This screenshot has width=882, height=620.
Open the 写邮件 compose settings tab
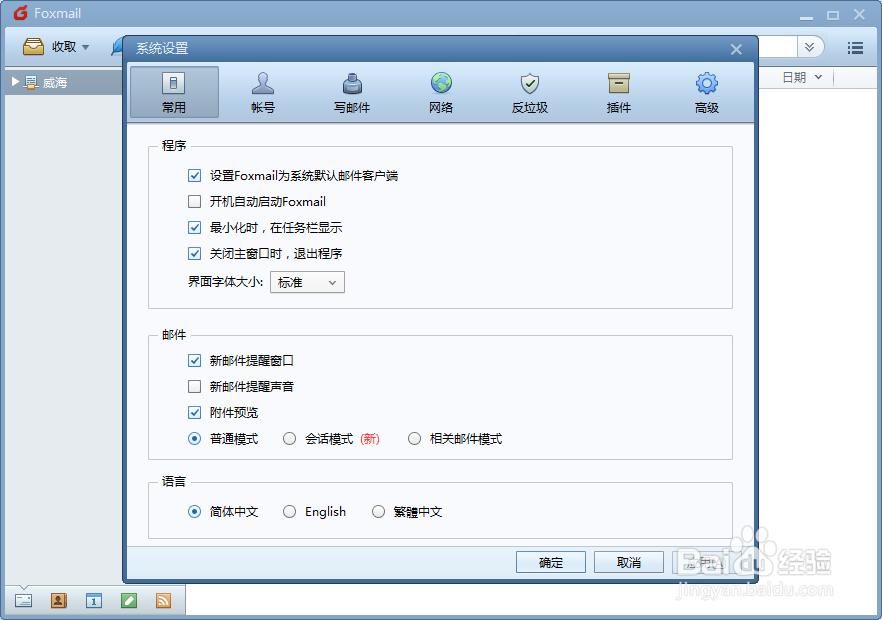click(352, 92)
